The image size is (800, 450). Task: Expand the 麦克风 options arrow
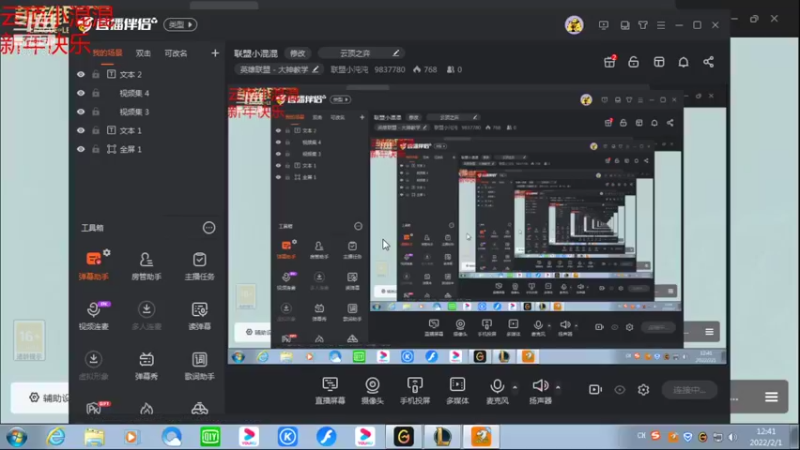(x=515, y=388)
